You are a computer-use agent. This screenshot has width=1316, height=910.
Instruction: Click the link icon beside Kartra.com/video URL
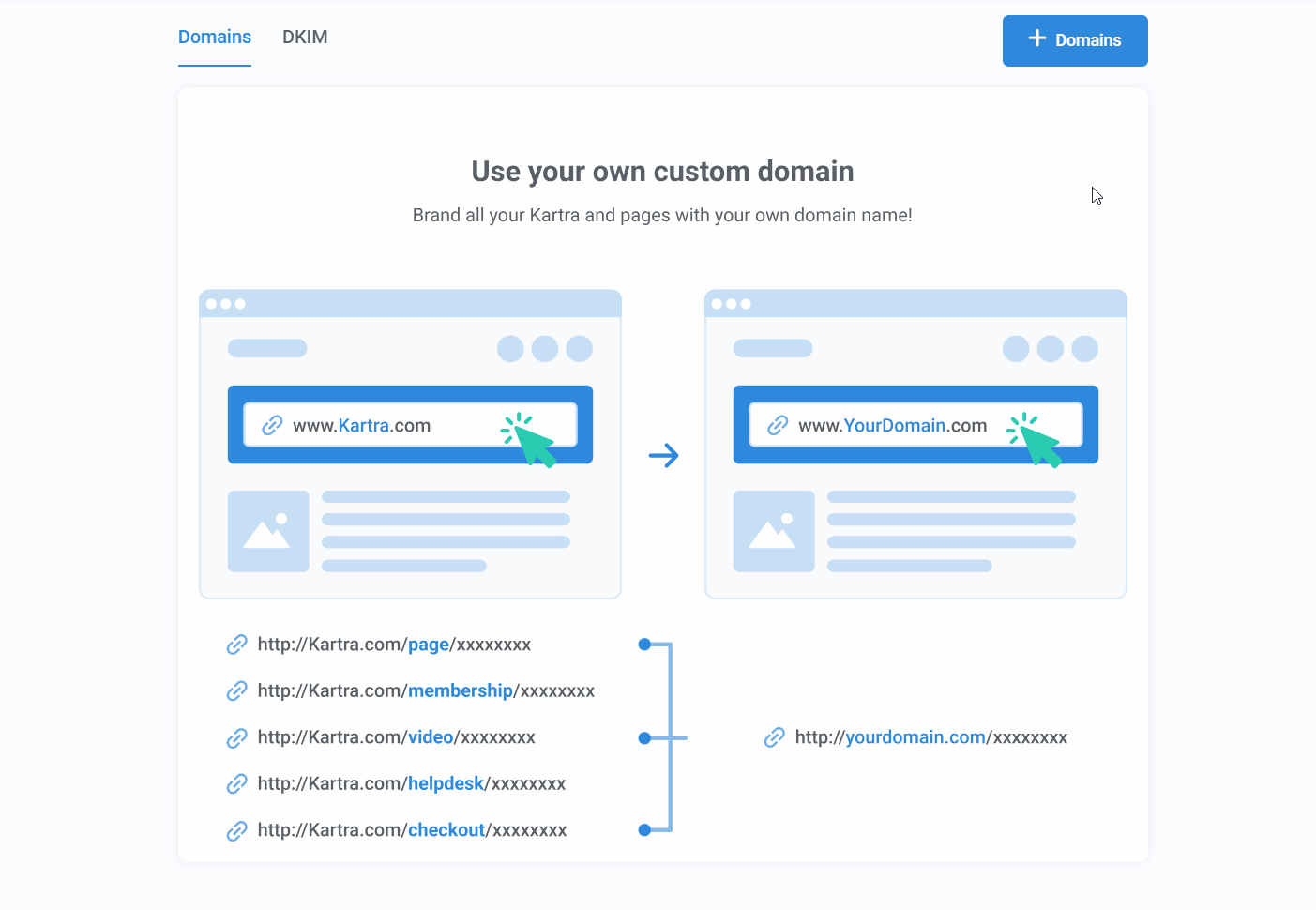[x=236, y=737]
